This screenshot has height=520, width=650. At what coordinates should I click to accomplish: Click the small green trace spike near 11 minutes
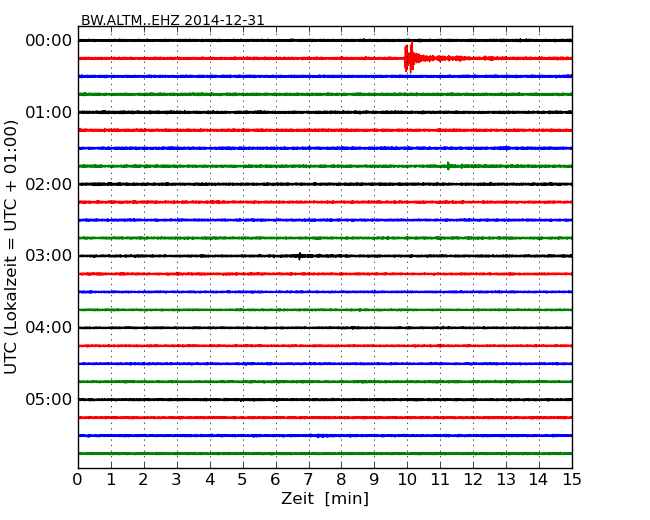[x=448, y=166]
